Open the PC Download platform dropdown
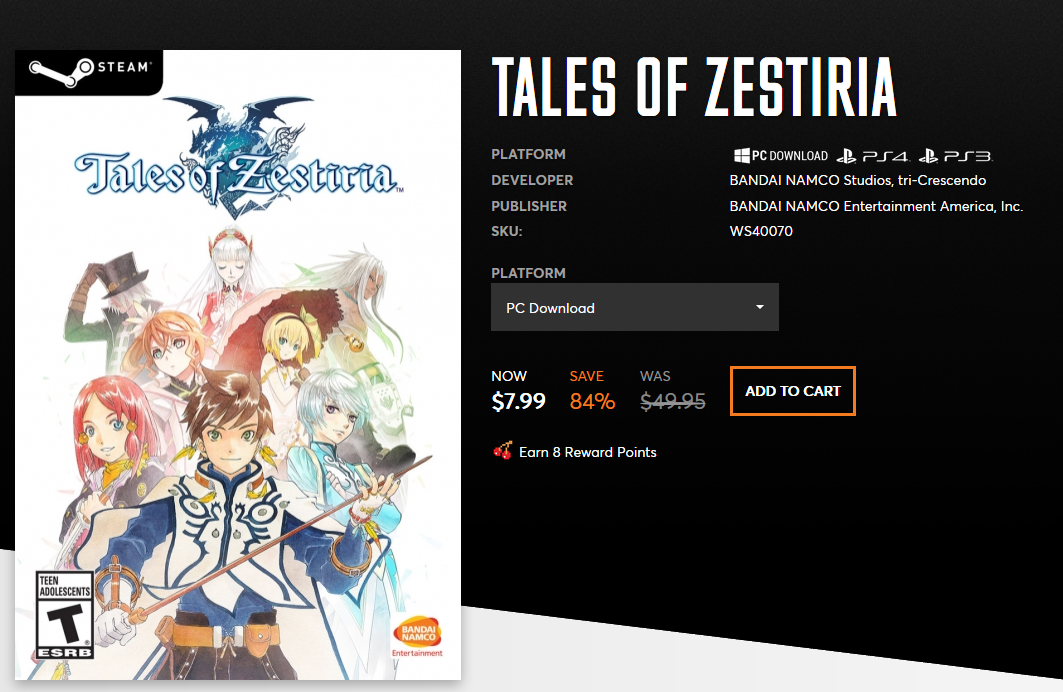This screenshot has width=1063, height=692. point(635,307)
